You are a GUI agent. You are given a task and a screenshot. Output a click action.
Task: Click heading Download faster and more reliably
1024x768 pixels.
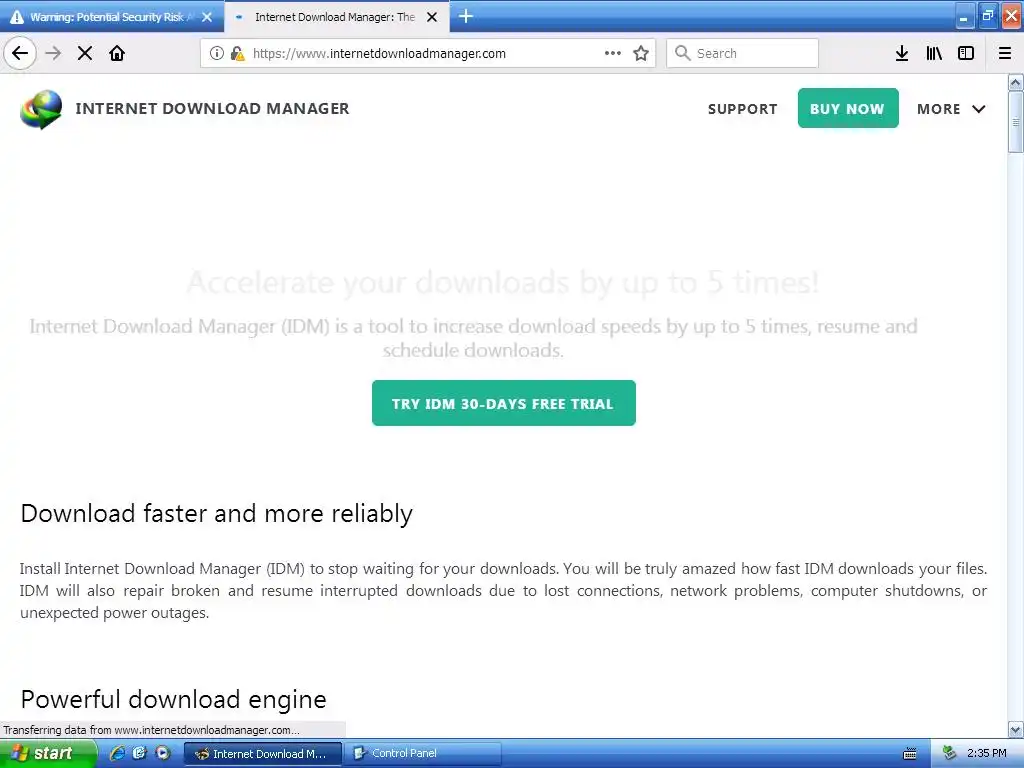pos(216,513)
